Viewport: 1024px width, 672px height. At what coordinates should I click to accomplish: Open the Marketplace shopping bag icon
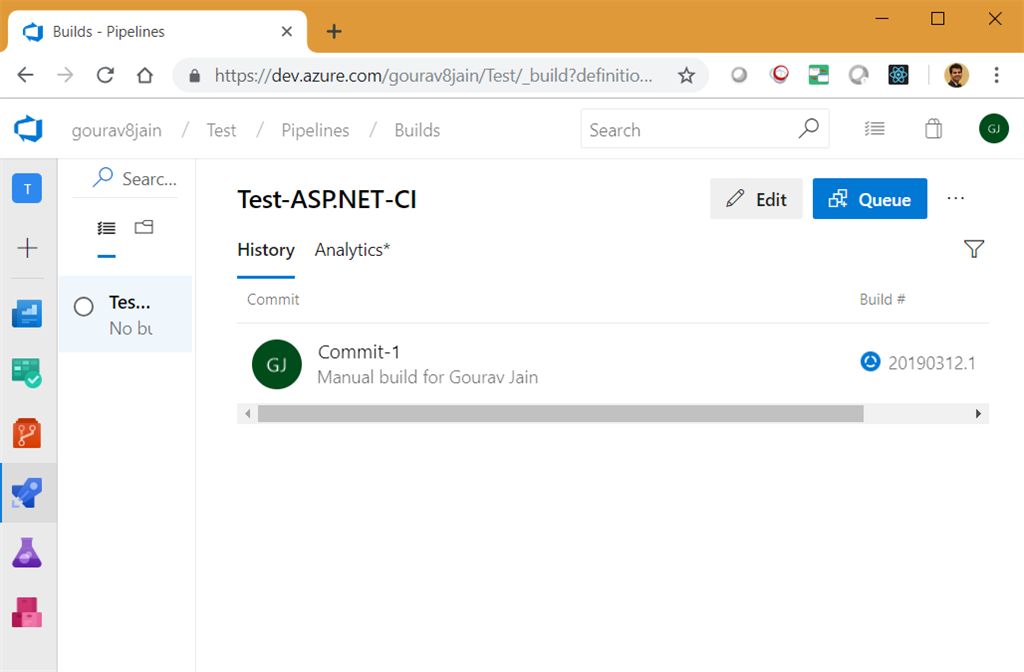click(x=933, y=129)
